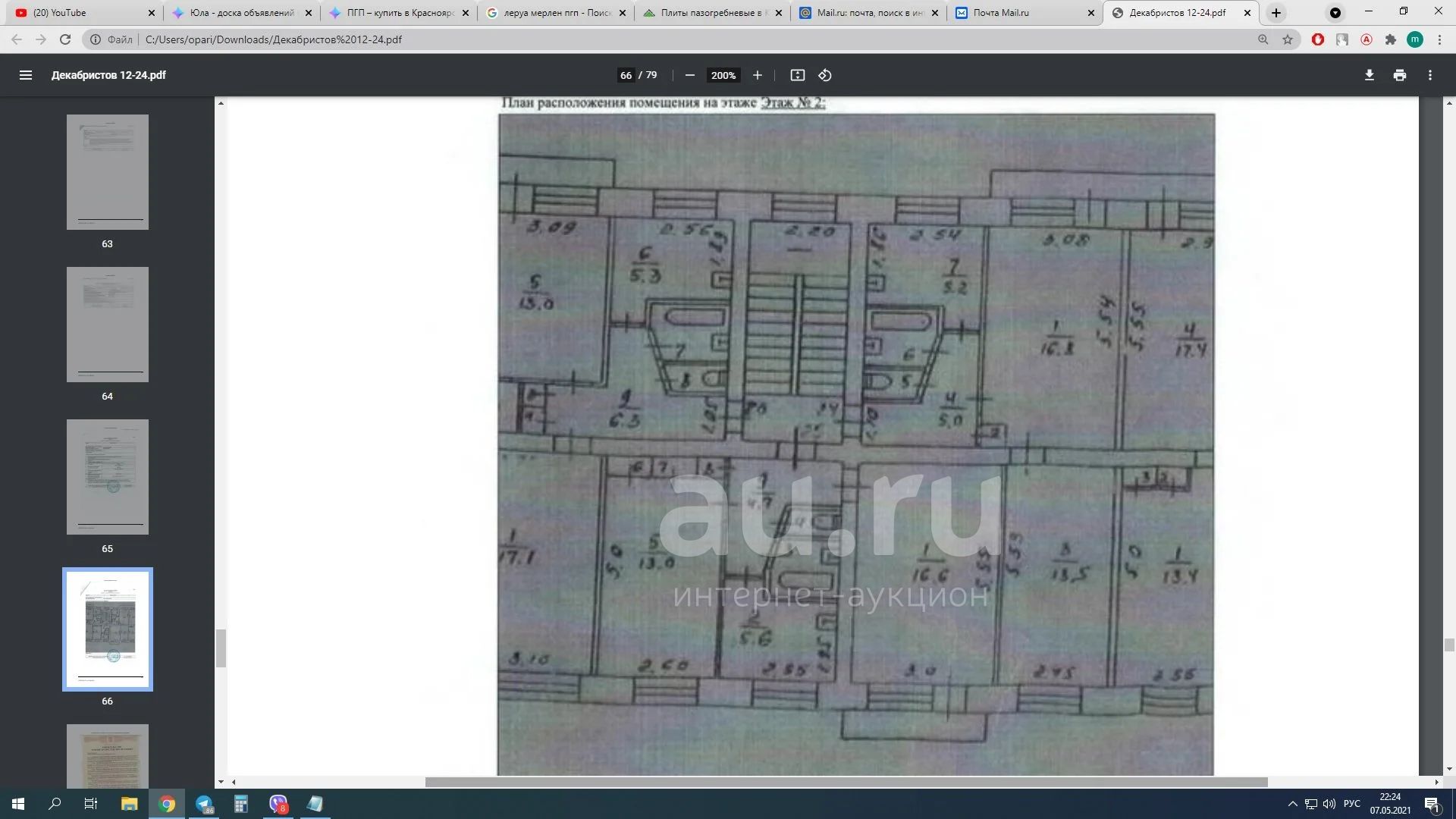Viewport: 1456px width, 819px height.
Task: Zoom in the PDF with the plus button
Action: (757, 75)
